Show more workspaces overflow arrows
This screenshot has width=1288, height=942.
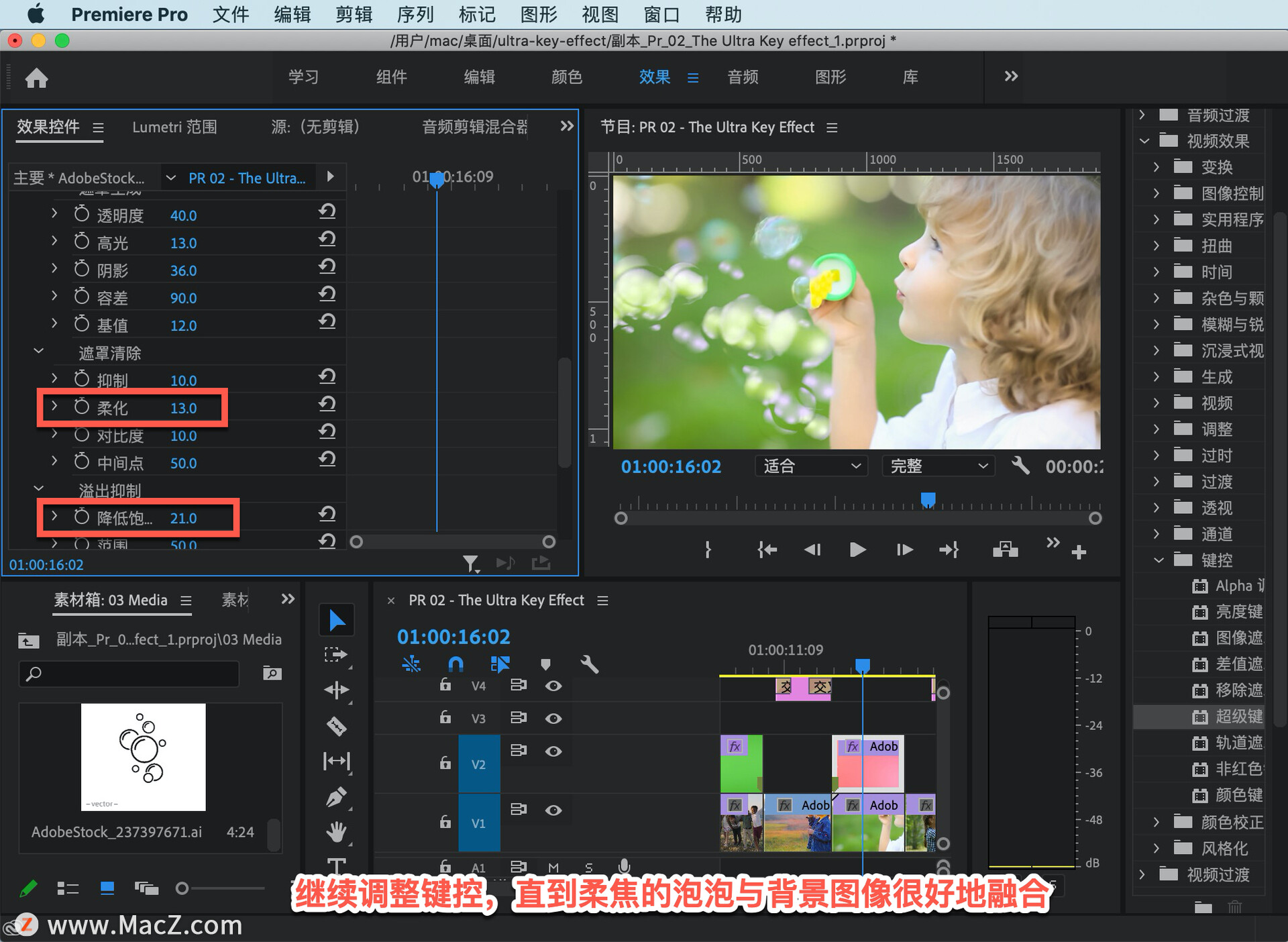1011,76
